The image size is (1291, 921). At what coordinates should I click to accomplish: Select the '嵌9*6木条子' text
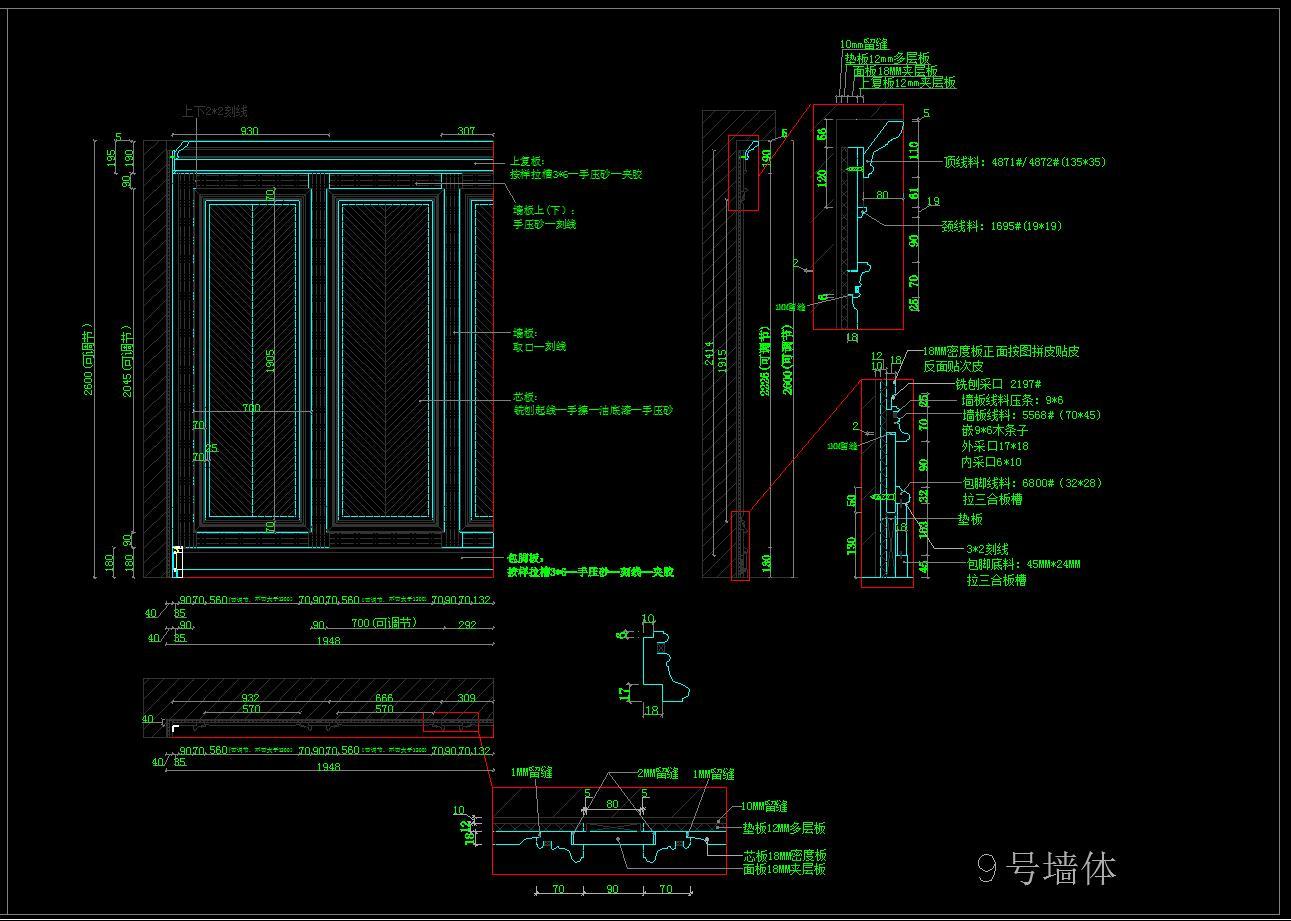pyautogui.click(x=995, y=431)
